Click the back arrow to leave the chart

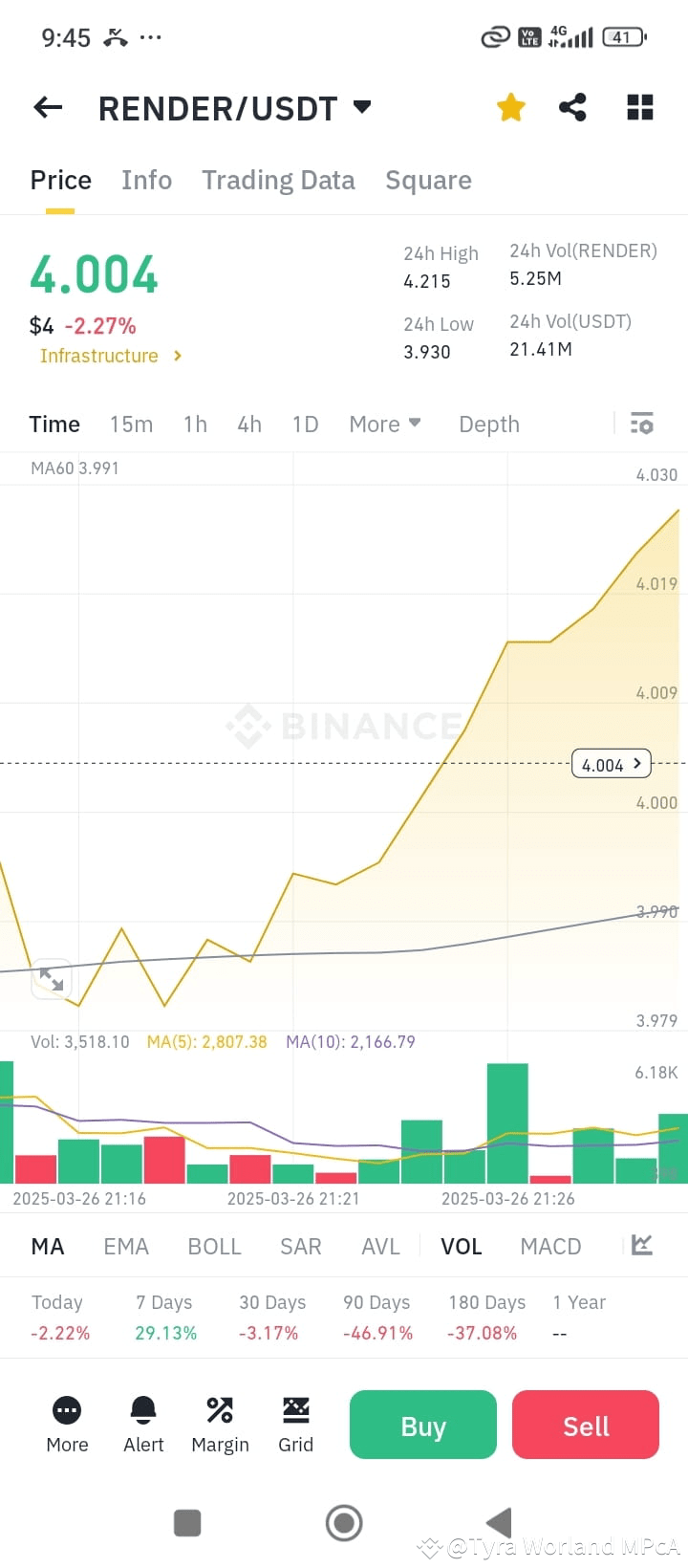tap(48, 107)
